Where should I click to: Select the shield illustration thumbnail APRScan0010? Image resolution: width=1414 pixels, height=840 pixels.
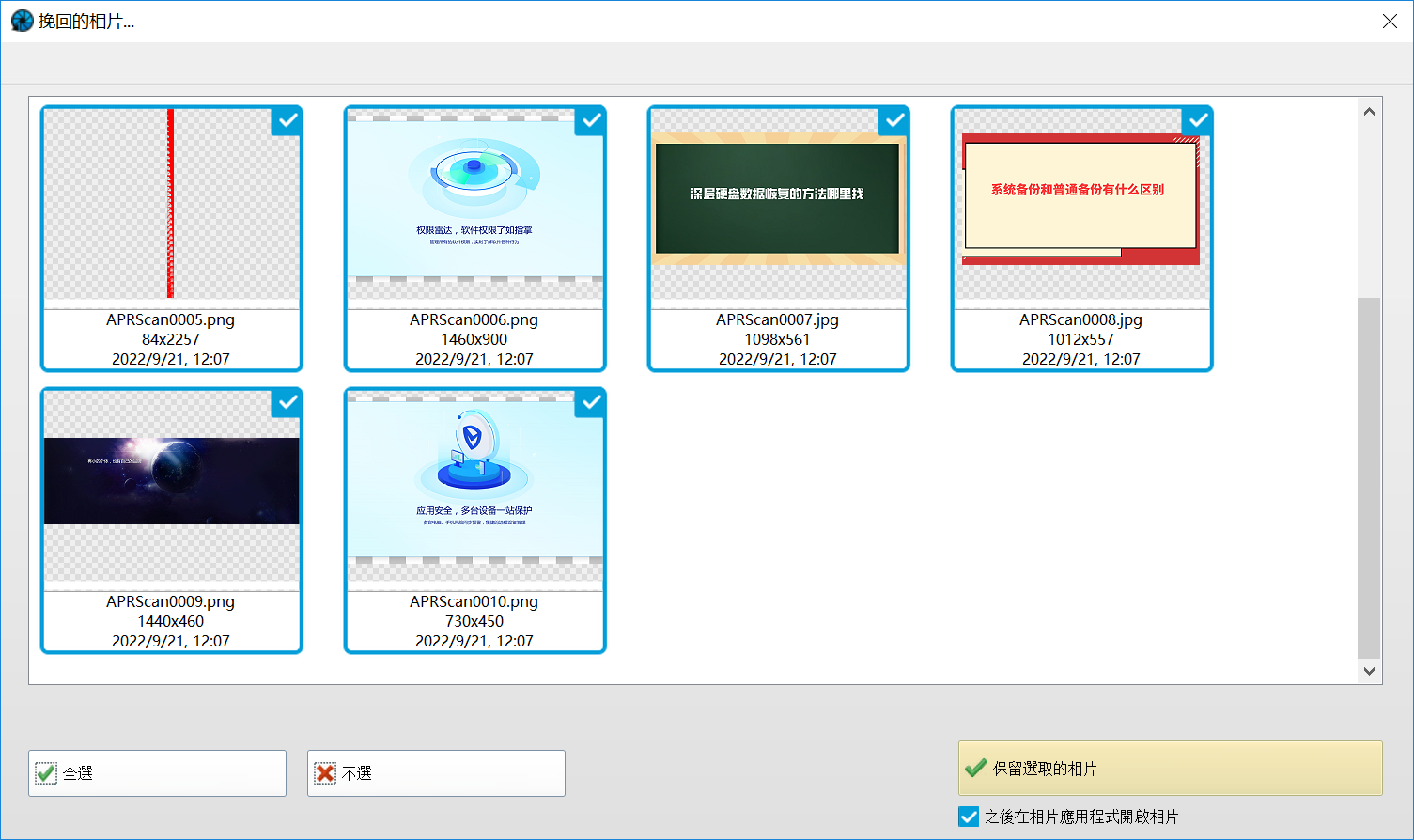[x=474, y=486]
